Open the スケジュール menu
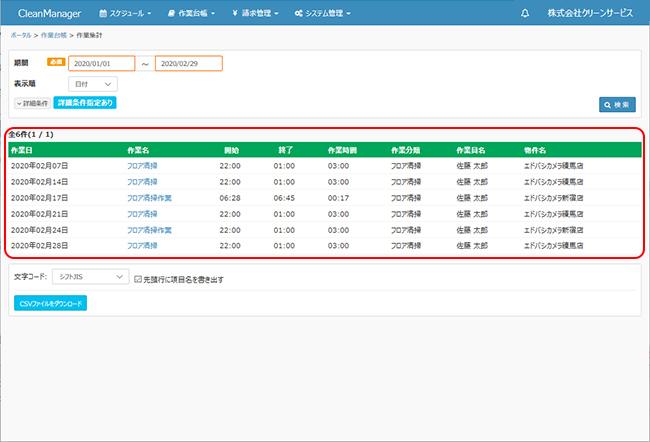The width and height of the screenshot is (650, 442). coord(126,14)
